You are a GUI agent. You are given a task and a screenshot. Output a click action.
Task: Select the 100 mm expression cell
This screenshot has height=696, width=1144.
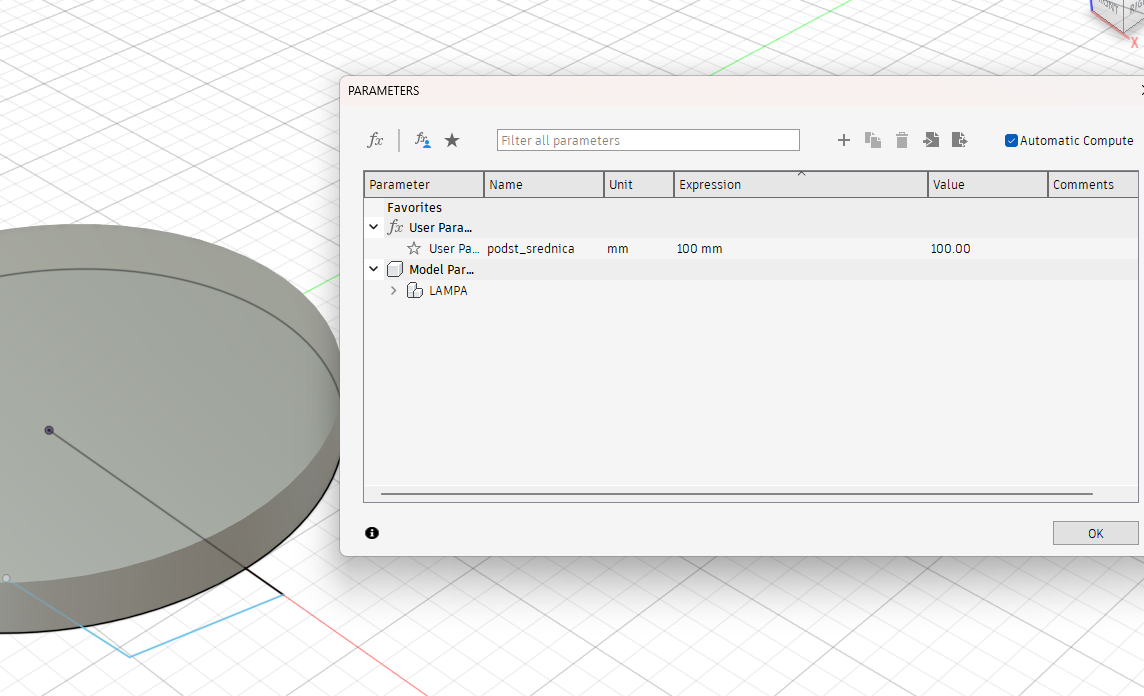(700, 249)
